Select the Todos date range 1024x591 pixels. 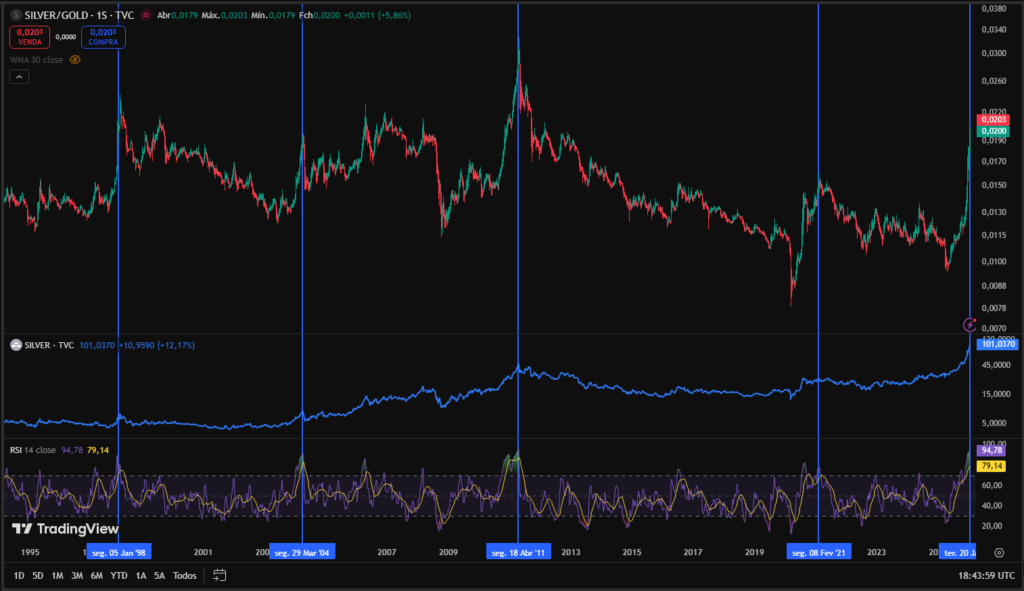point(184,575)
